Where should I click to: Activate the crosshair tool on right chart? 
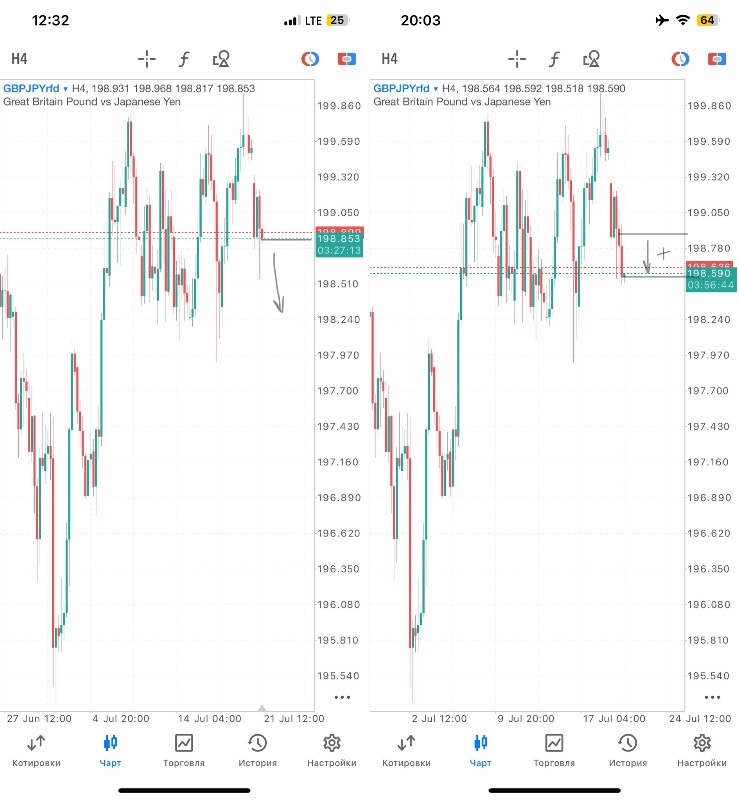[517, 59]
